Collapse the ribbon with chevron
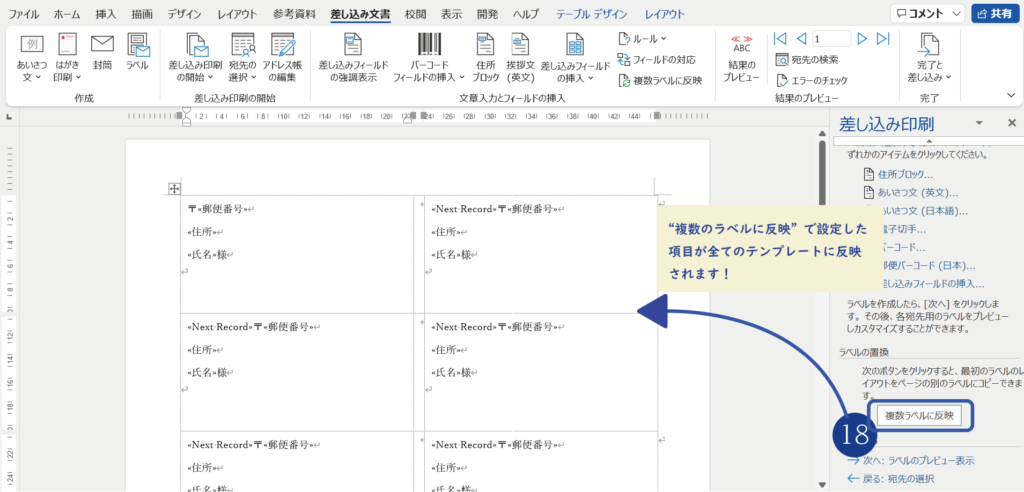This screenshot has height=492, width=1024. click(1009, 96)
